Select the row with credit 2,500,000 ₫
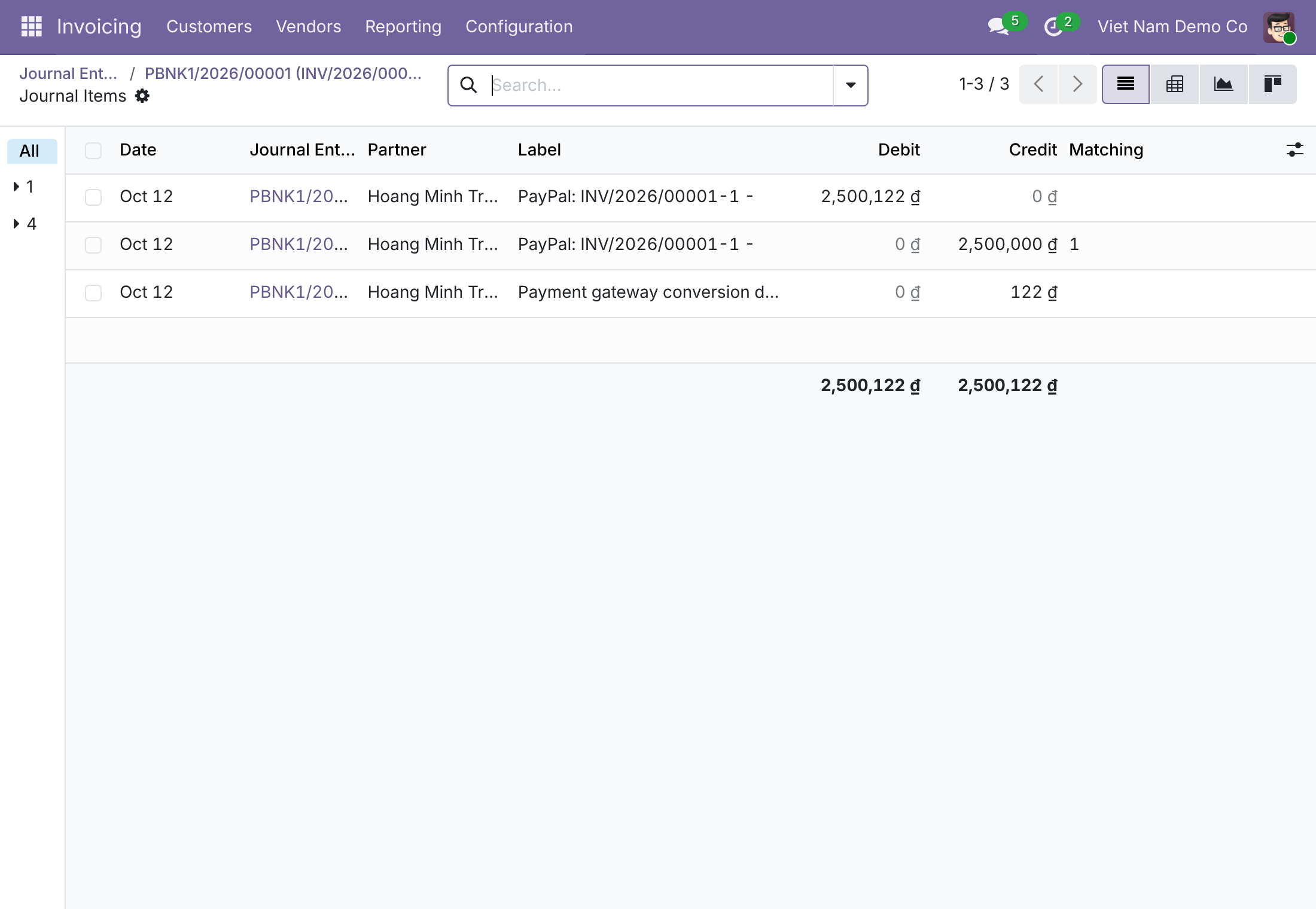The height and width of the screenshot is (909, 1316). (93, 245)
